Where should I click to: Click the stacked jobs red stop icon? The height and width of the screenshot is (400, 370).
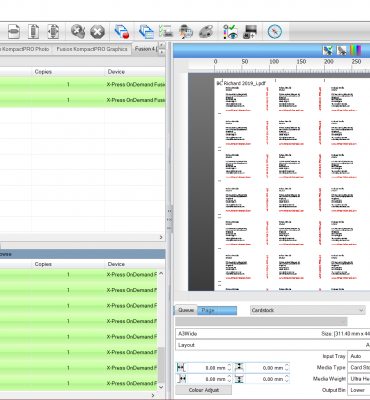pos(121,32)
